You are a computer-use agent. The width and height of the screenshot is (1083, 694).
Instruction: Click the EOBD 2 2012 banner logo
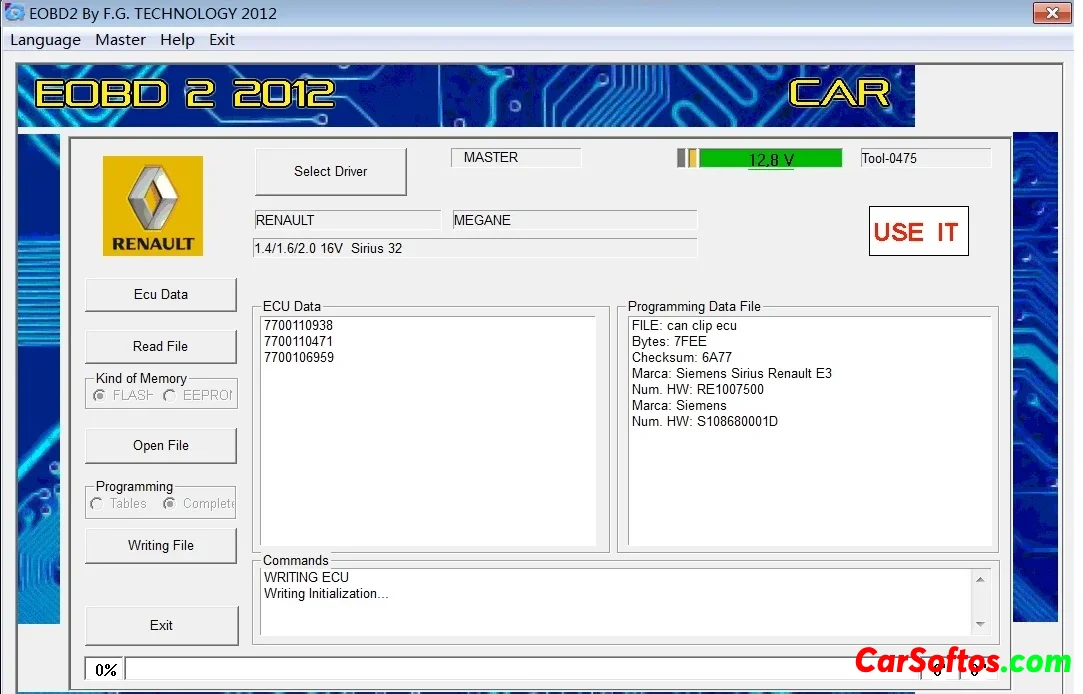185,94
